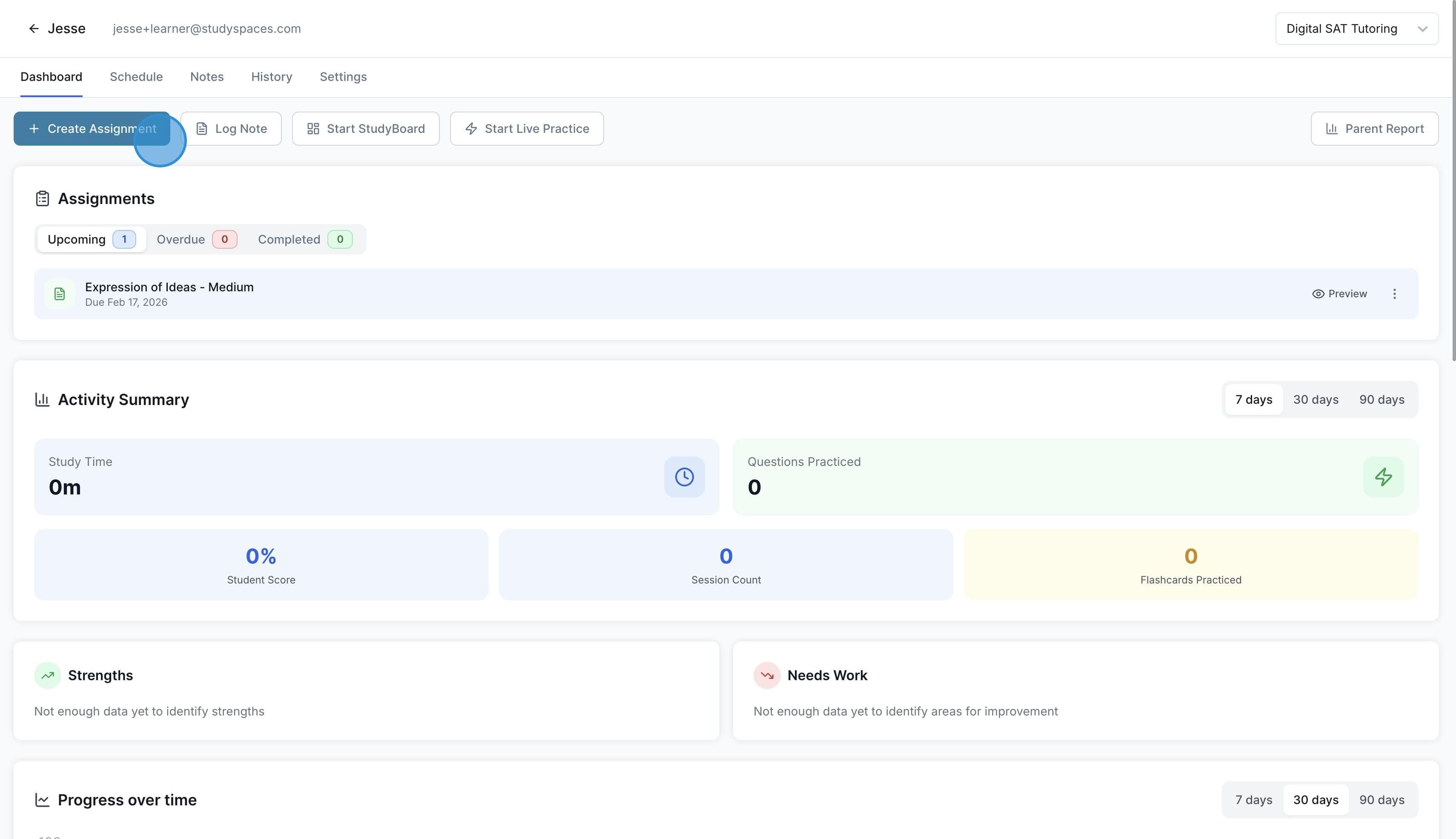Click the Questions Practiced label
1456x839 pixels.
804,462
